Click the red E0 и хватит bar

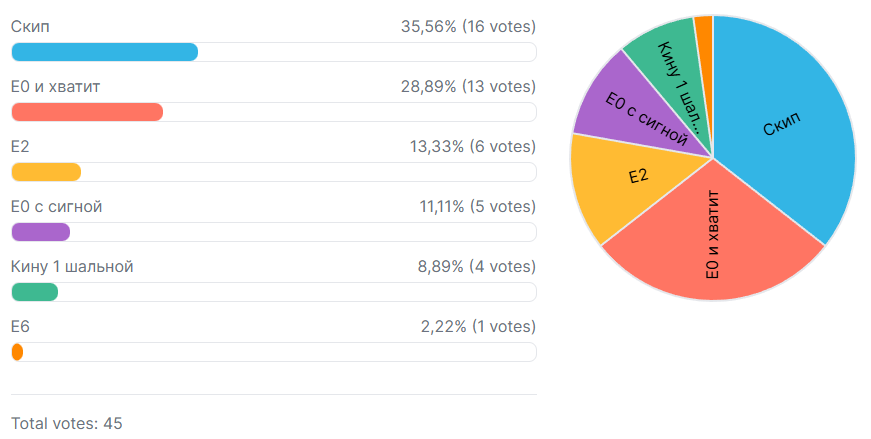coord(87,112)
